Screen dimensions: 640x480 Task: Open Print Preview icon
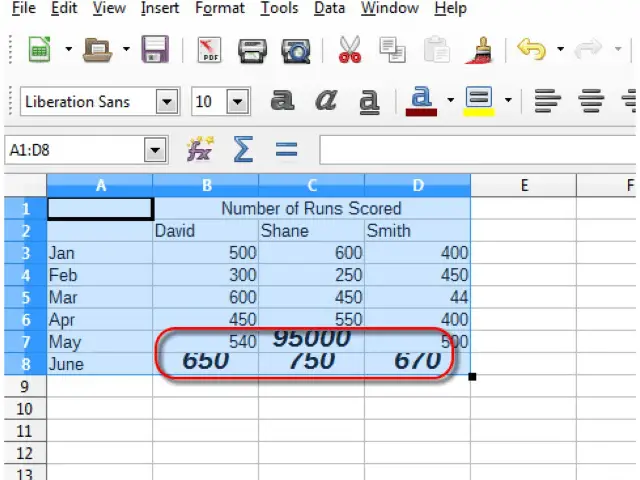(x=296, y=51)
